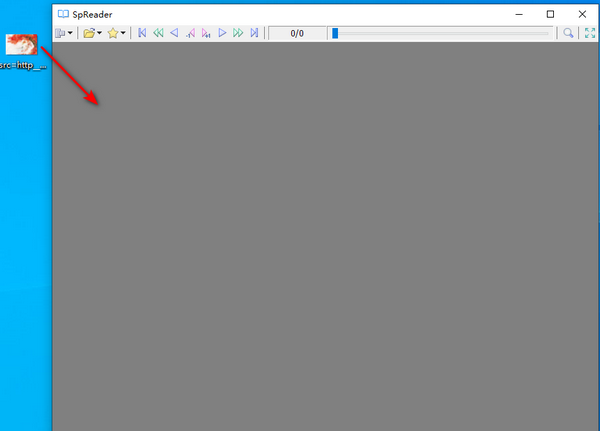
Task: Go back with the double-left arrow
Action: [x=158, y=33]
